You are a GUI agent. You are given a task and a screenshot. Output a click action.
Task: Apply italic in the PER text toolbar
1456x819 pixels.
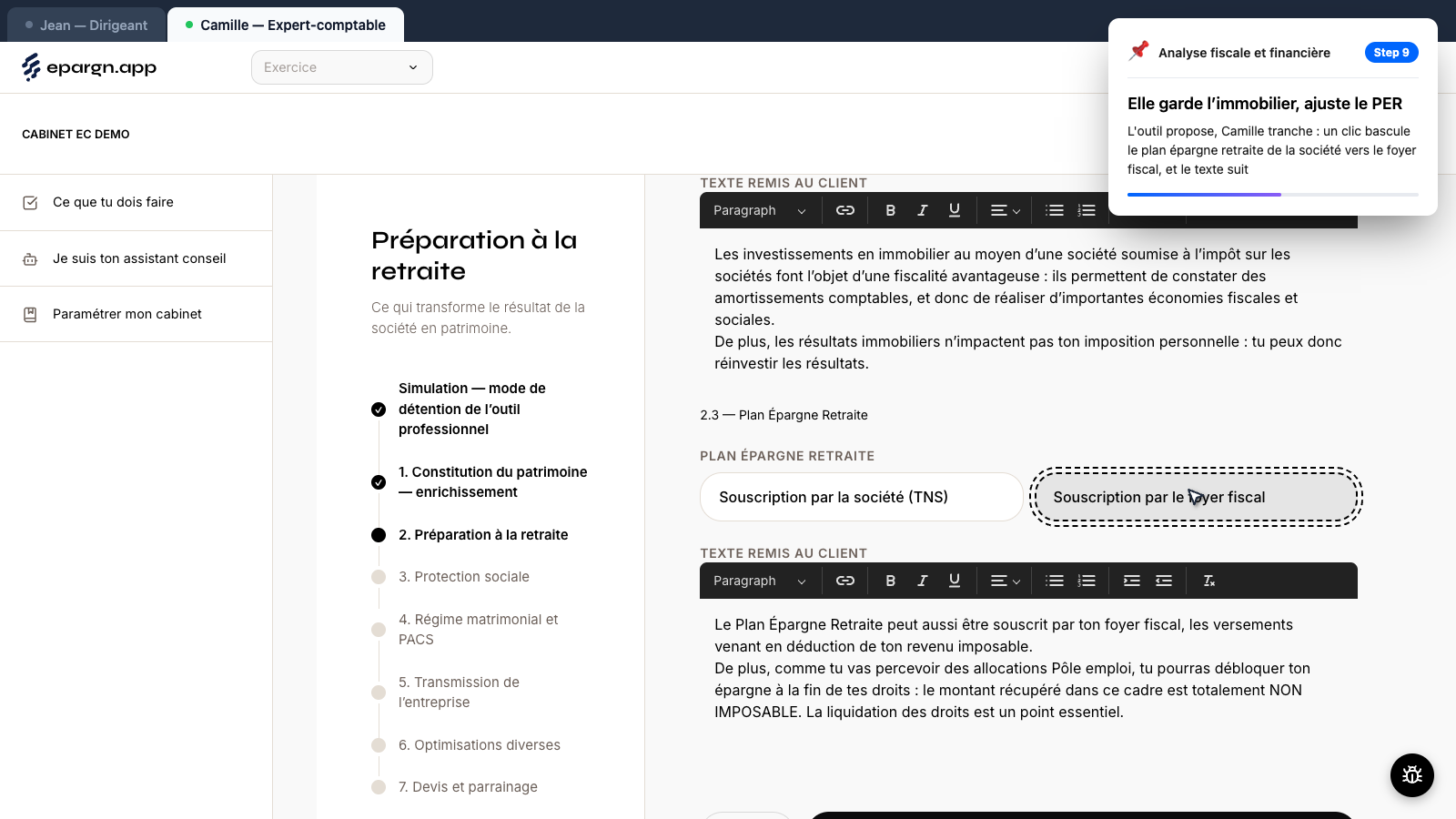(x=923, y=581)
